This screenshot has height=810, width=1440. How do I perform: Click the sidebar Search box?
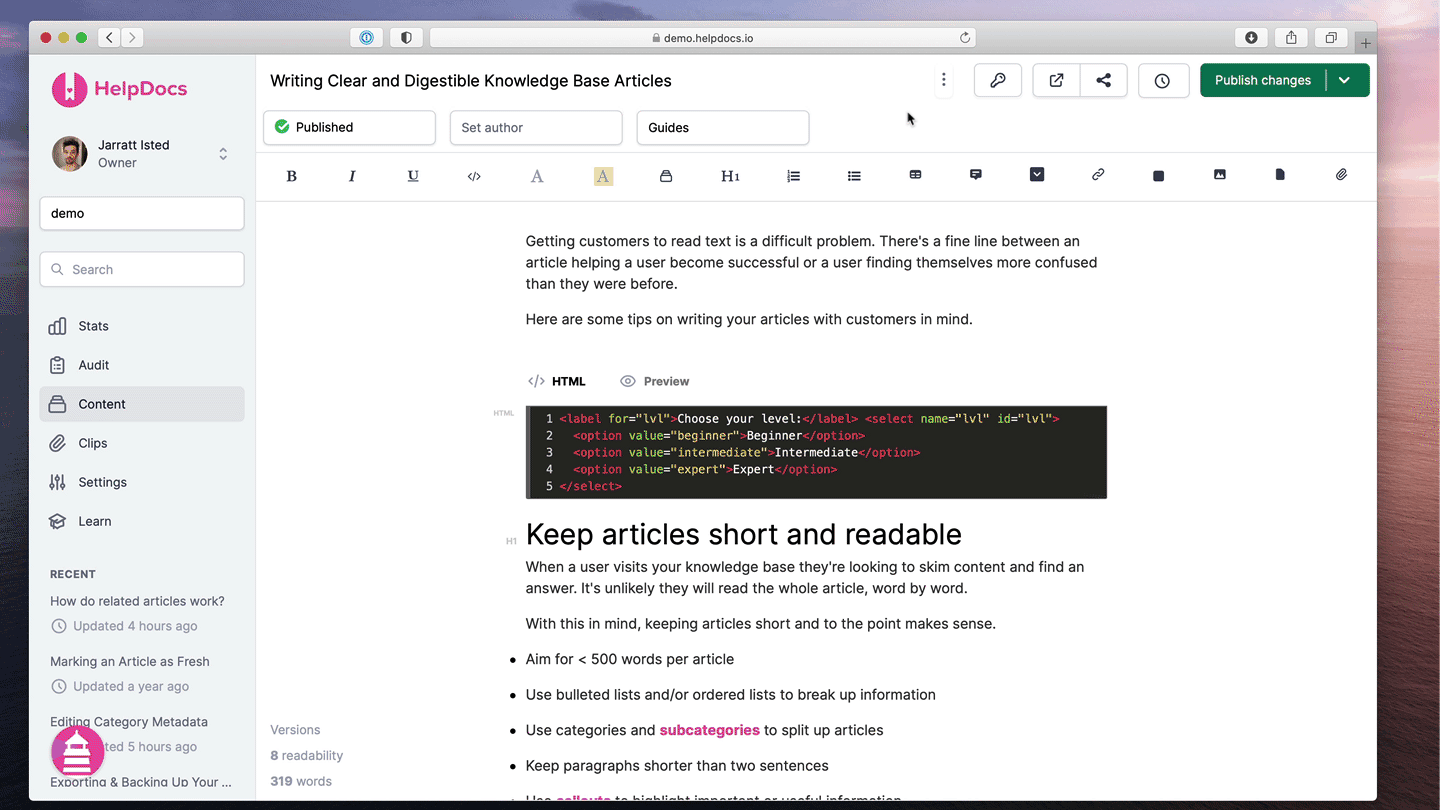coord(142,270)
